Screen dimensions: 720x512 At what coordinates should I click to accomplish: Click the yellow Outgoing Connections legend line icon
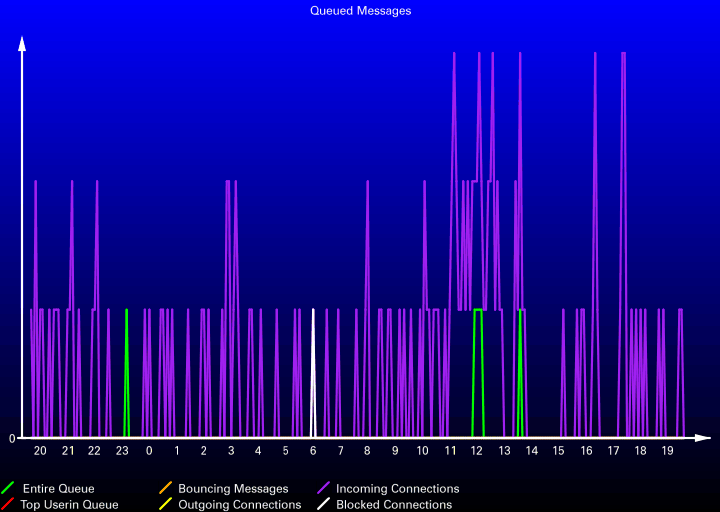click(x=165, y=505)
